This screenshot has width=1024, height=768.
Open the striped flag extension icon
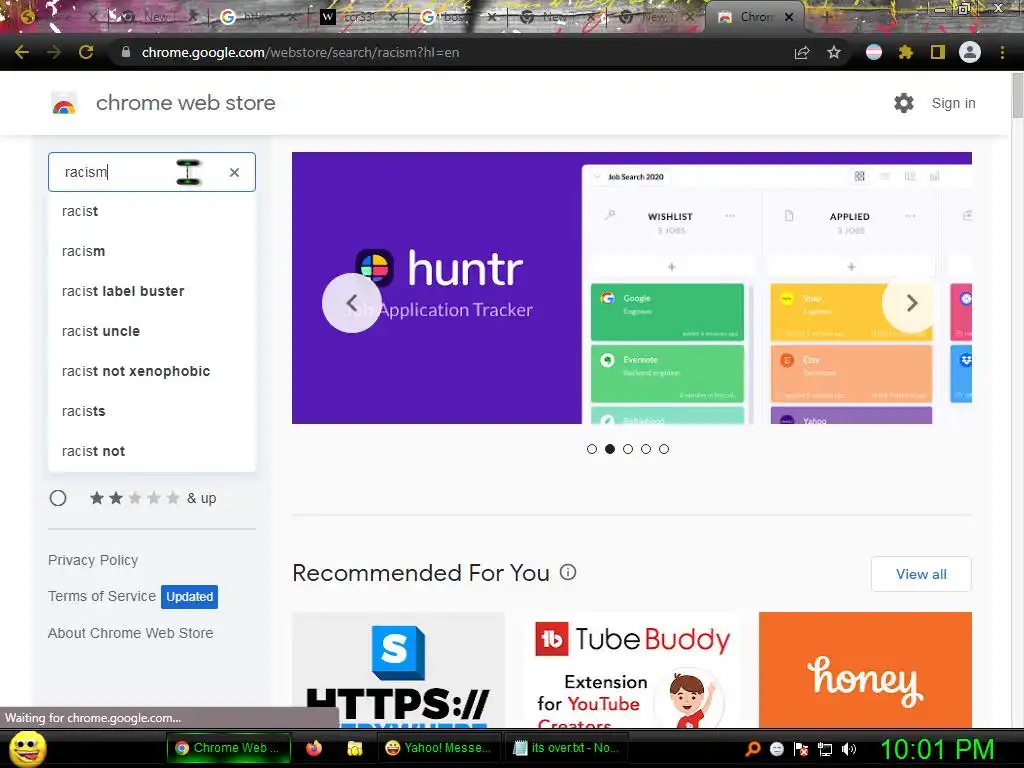point(874,52)
